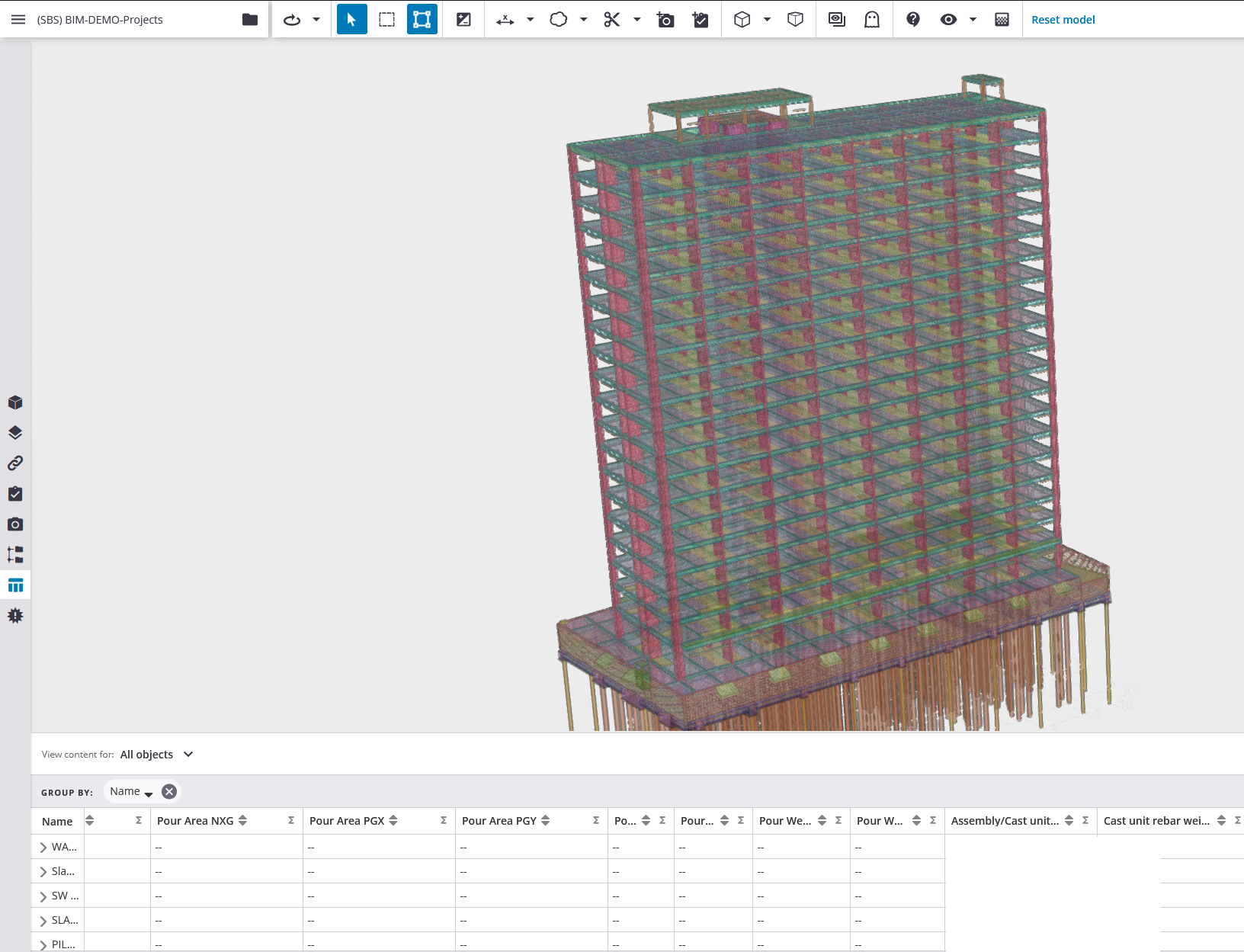Select the measurement tool

505,19
